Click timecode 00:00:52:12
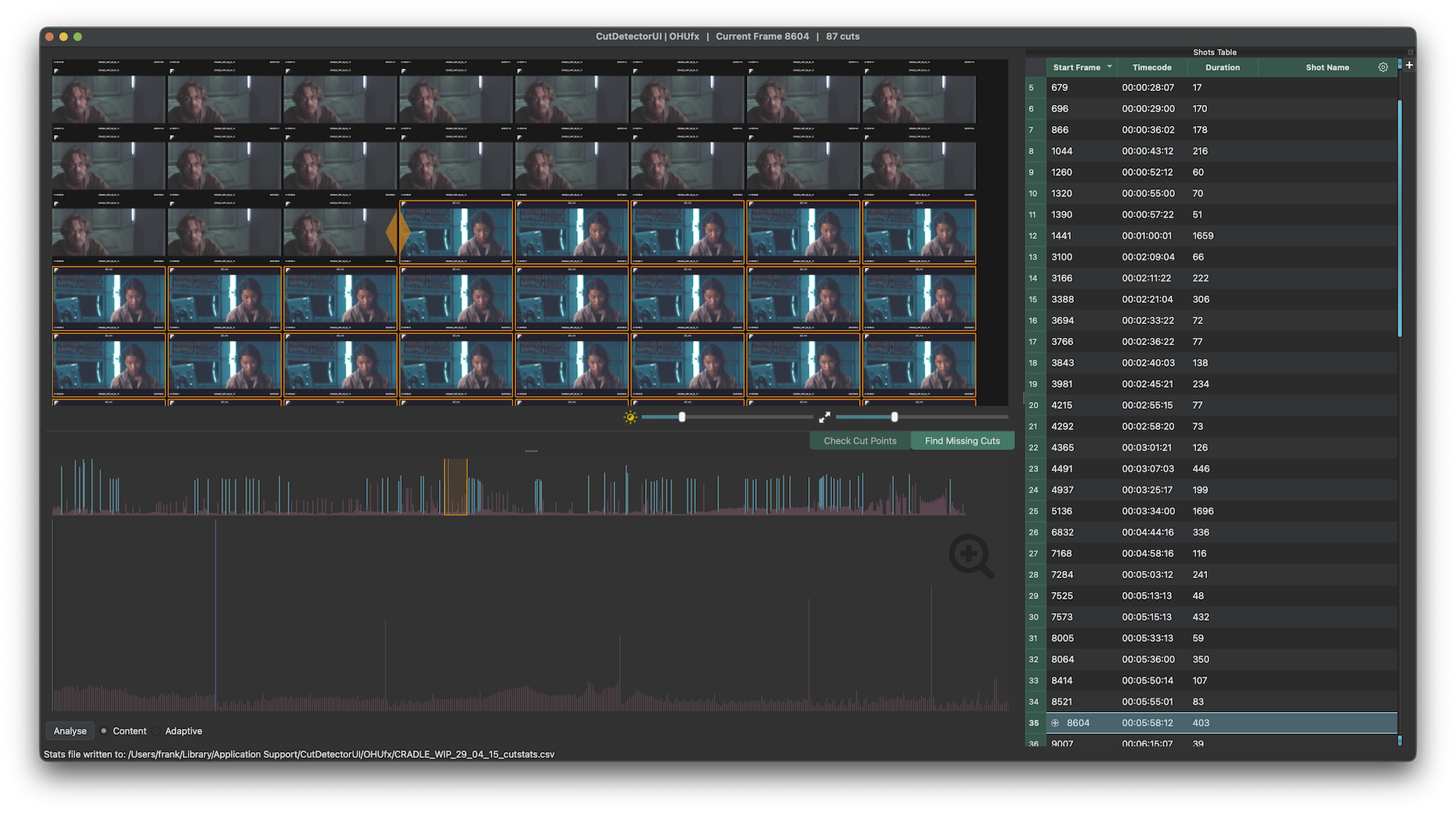1456x814 pixels. click(x=1148, y=172)
